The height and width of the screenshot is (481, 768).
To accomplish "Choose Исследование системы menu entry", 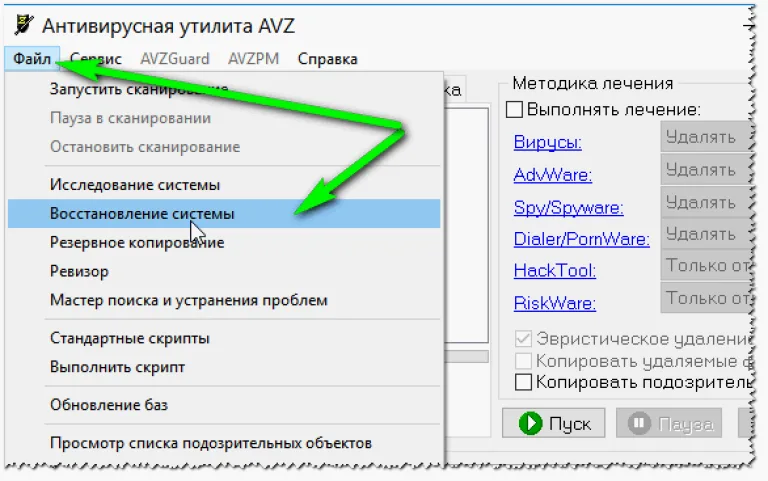I will pyautogui.click(x=224, y=185).
